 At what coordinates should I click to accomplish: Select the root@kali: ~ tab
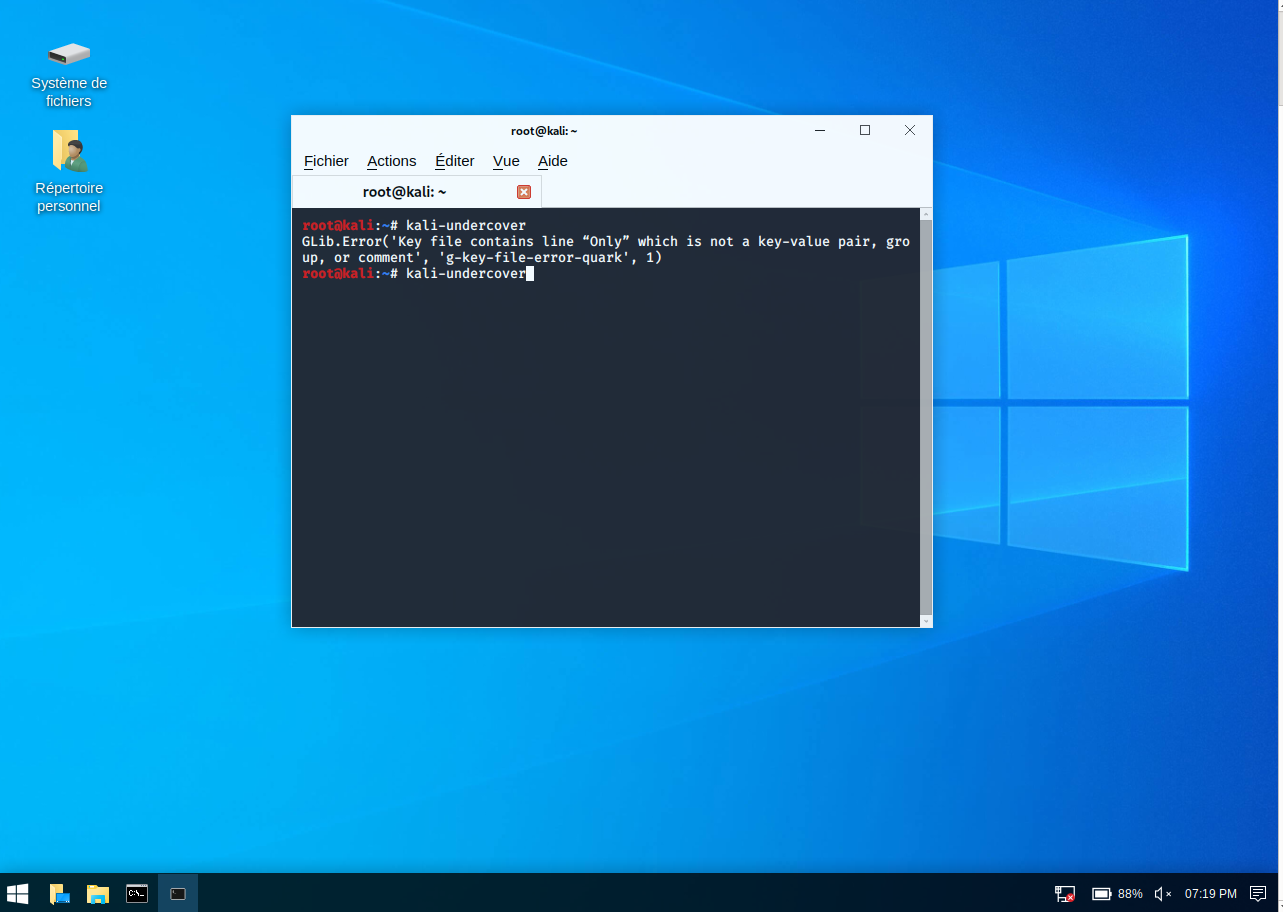click(x=405, y=192)
